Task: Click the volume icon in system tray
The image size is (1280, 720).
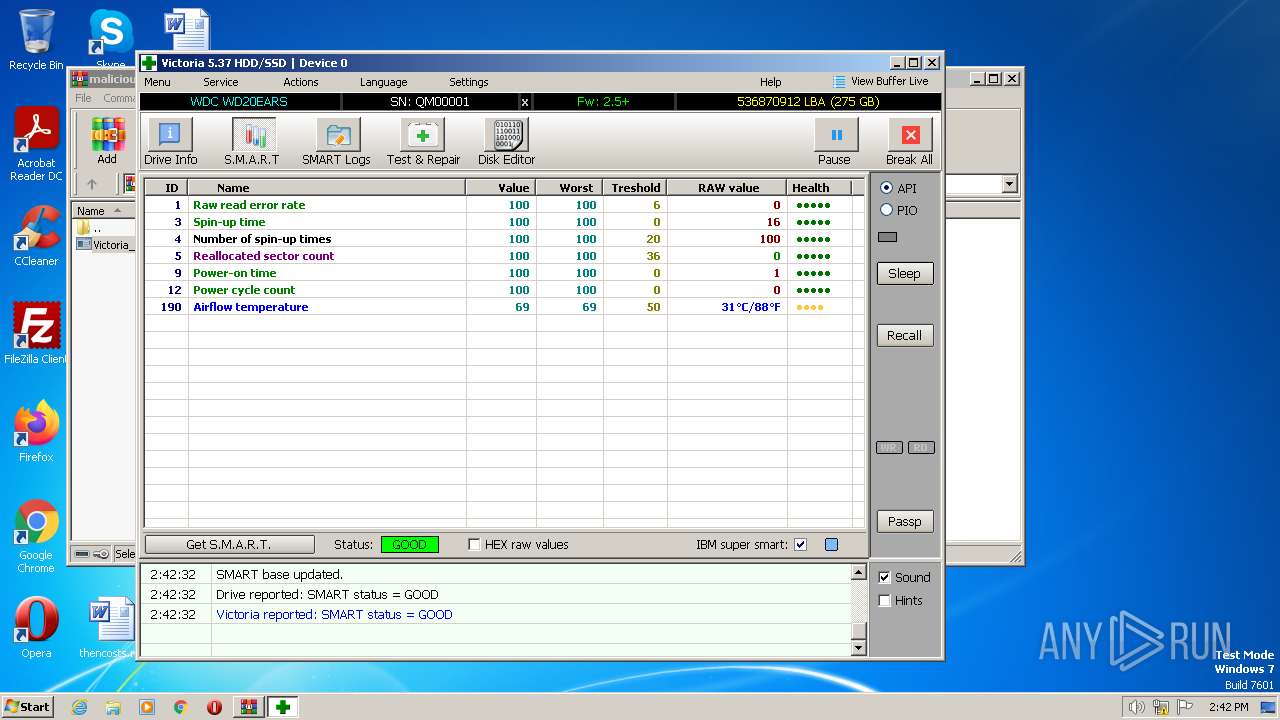Action: point(1136,707)
